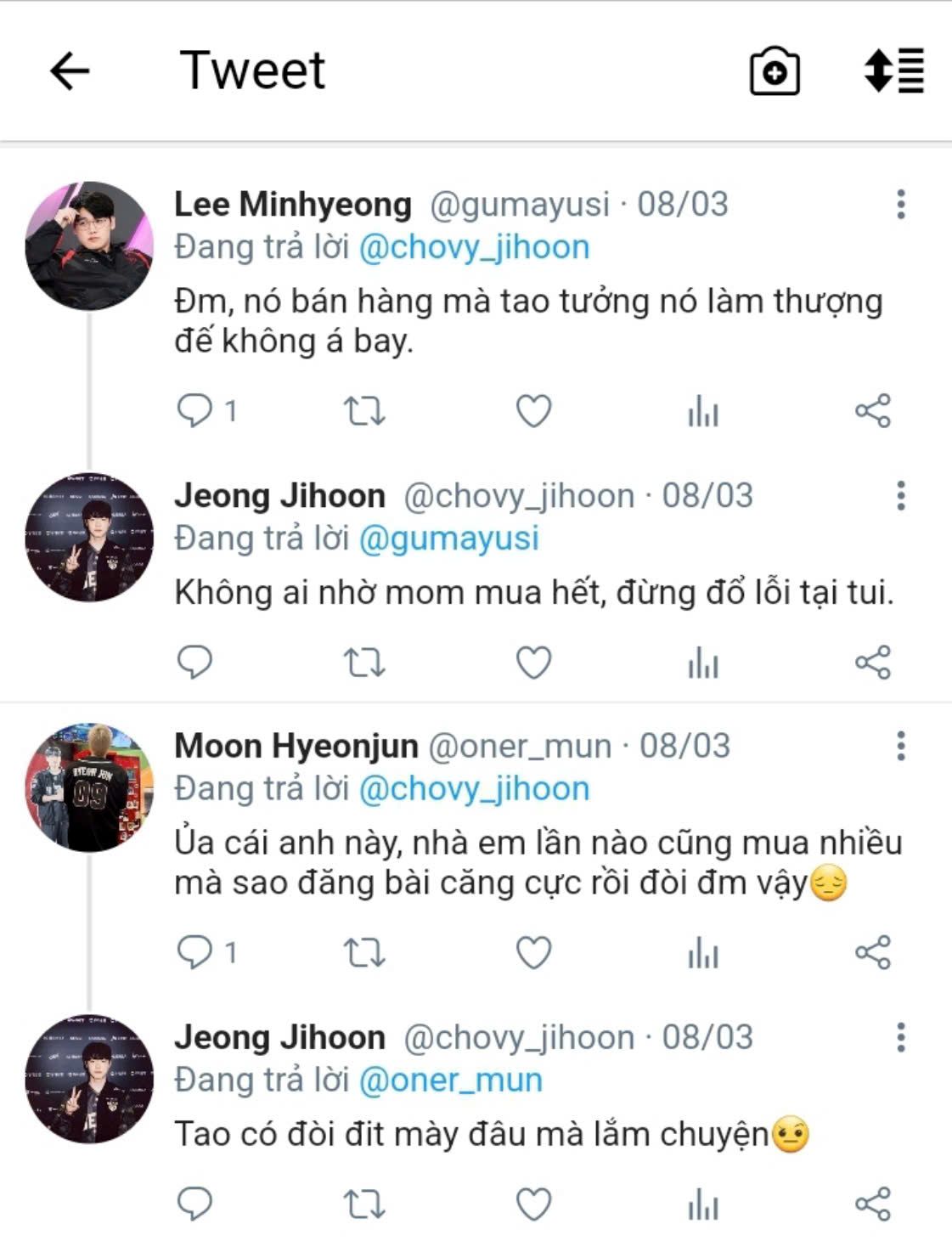This screenshot has width=952, height=1241.
Task: Go back using the arrow icon
Action: 70,71
